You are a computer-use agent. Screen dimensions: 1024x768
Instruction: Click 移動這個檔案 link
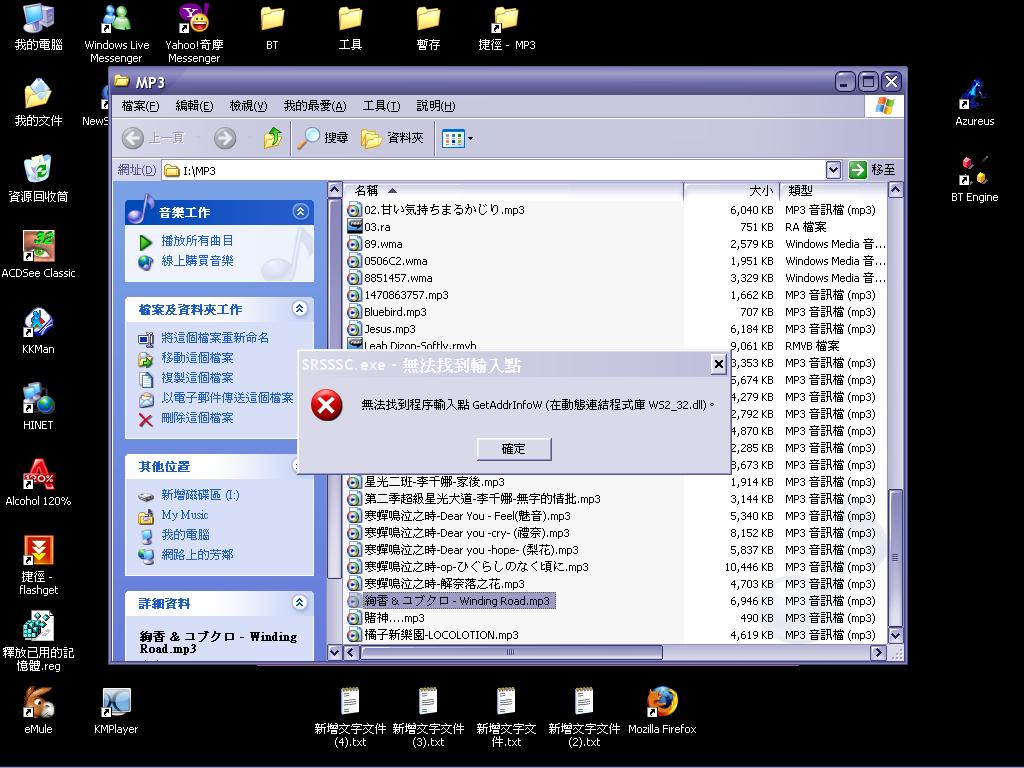point(197,358)
